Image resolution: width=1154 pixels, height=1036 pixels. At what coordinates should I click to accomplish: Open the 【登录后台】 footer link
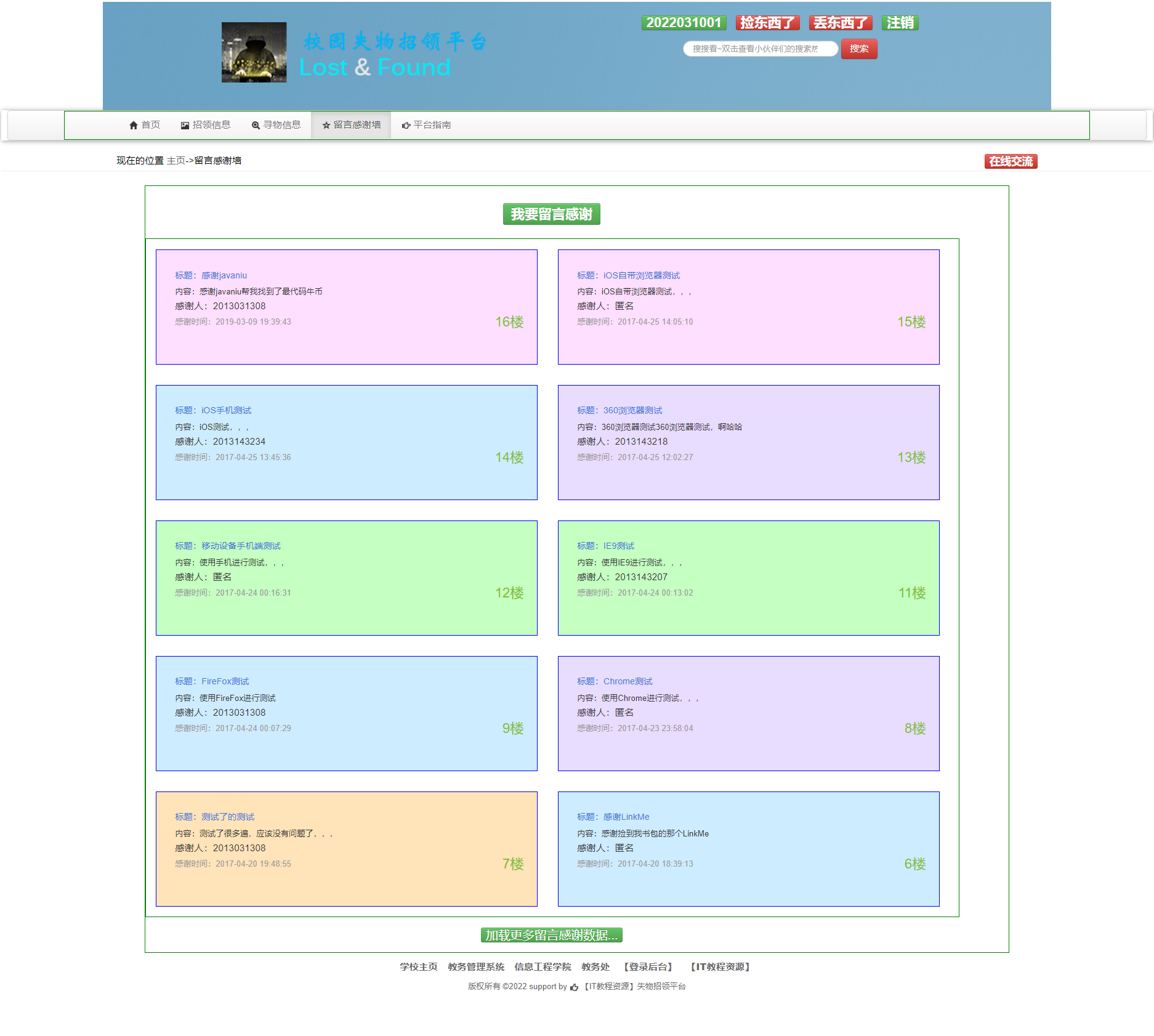point(648,967)
